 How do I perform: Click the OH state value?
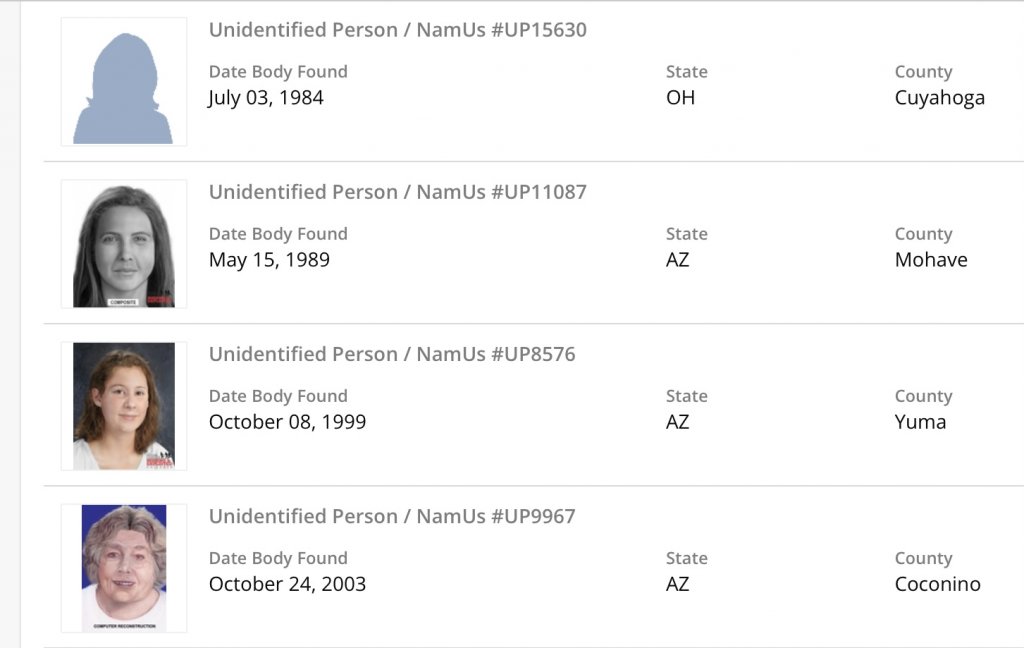click(680, 98)
